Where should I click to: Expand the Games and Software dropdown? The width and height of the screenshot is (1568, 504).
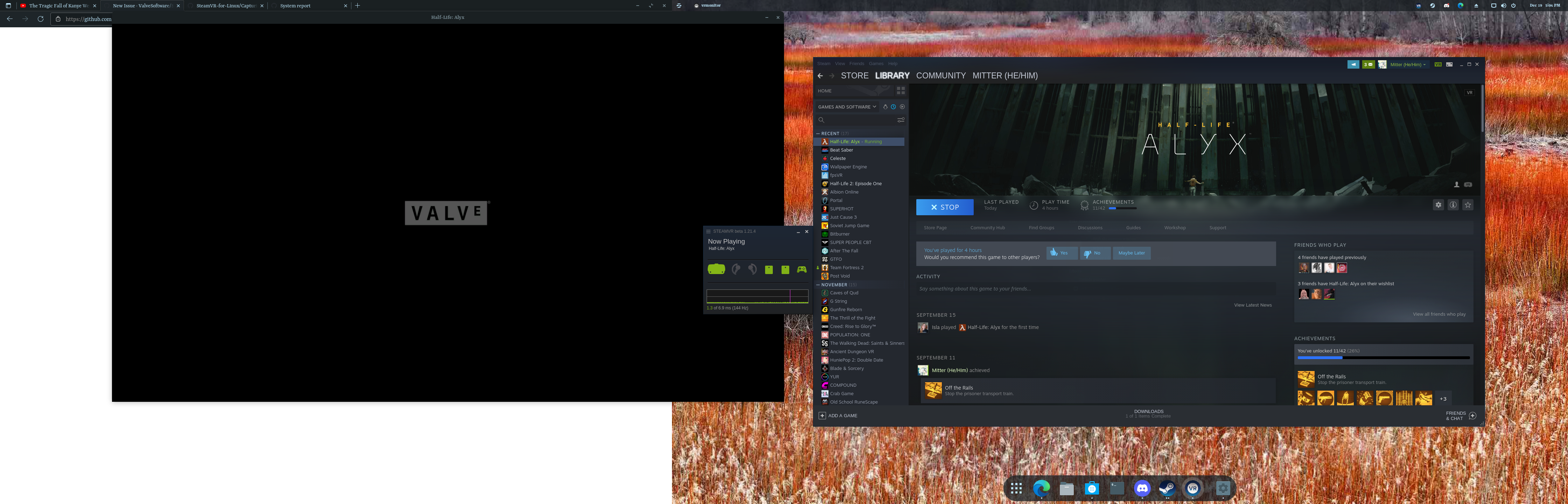click(x=847, y=107)
